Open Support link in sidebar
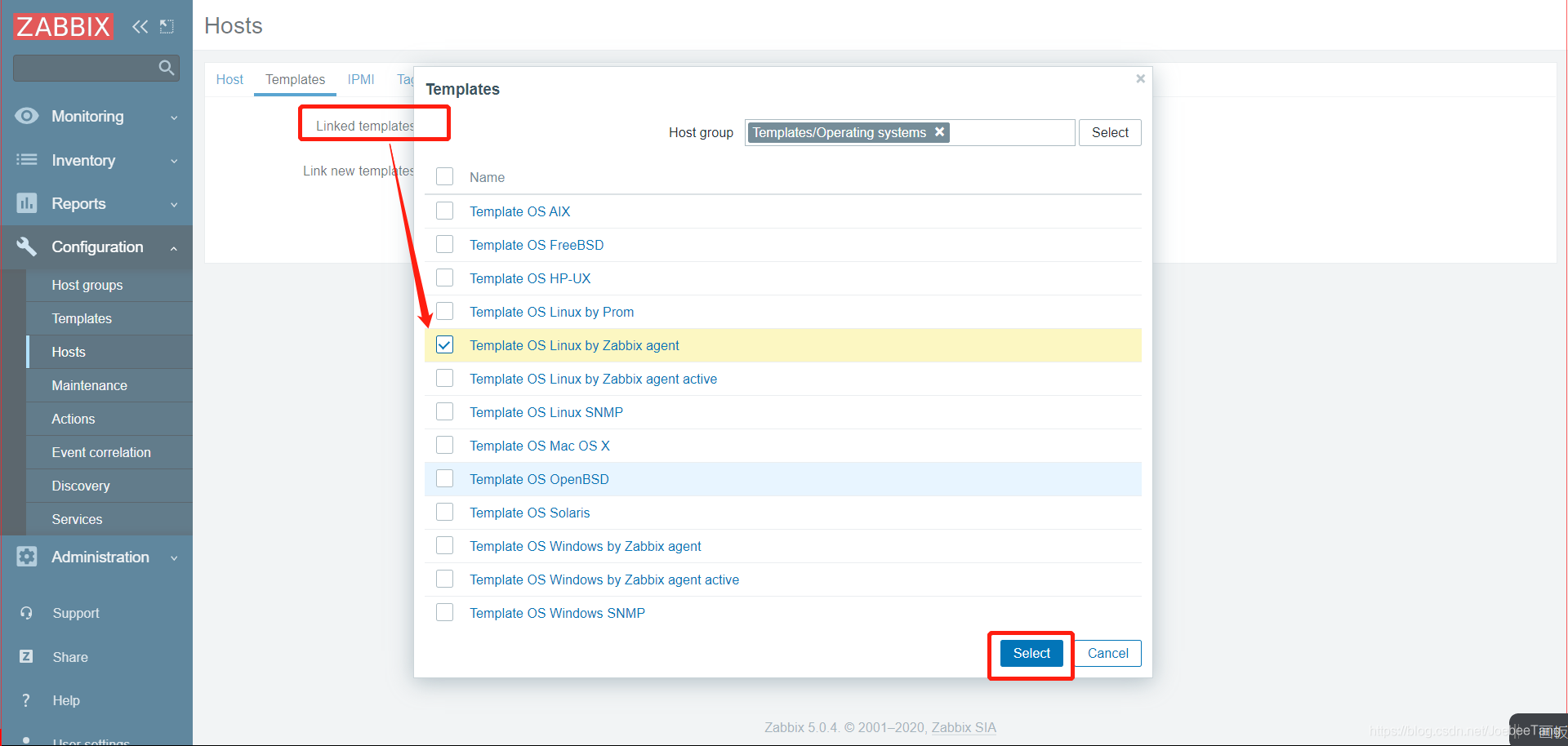This screenshot has height=746, width=1568. 76,613
